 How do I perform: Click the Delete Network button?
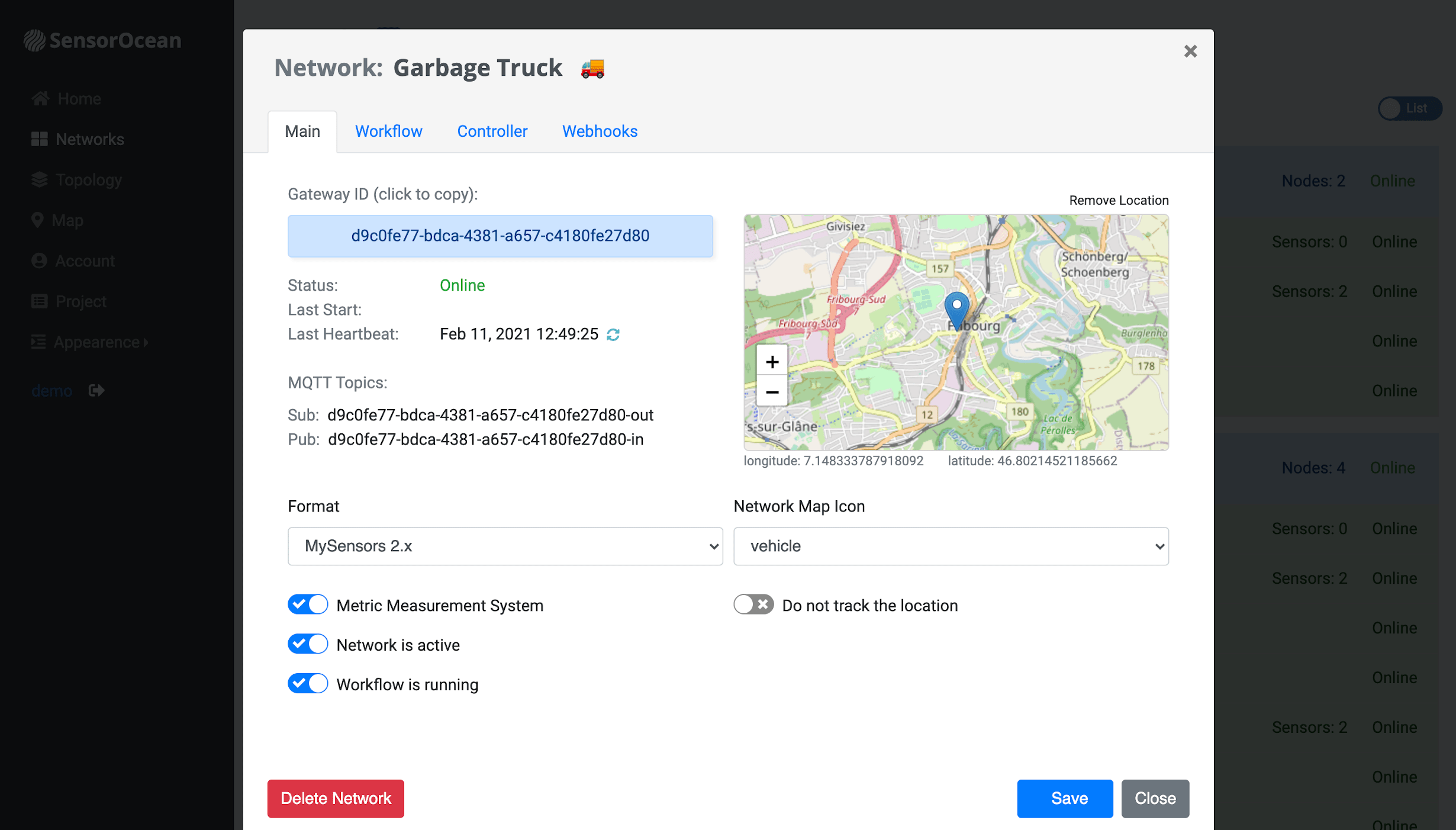point(335,798)
